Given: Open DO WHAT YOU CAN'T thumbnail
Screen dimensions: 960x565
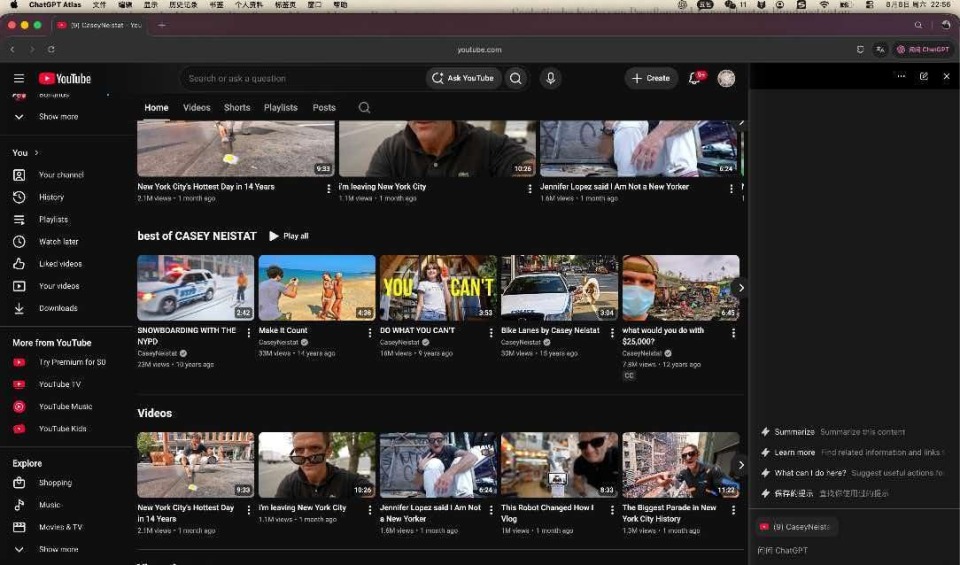Looking at the screenshot, I should [x=438, y=288].
